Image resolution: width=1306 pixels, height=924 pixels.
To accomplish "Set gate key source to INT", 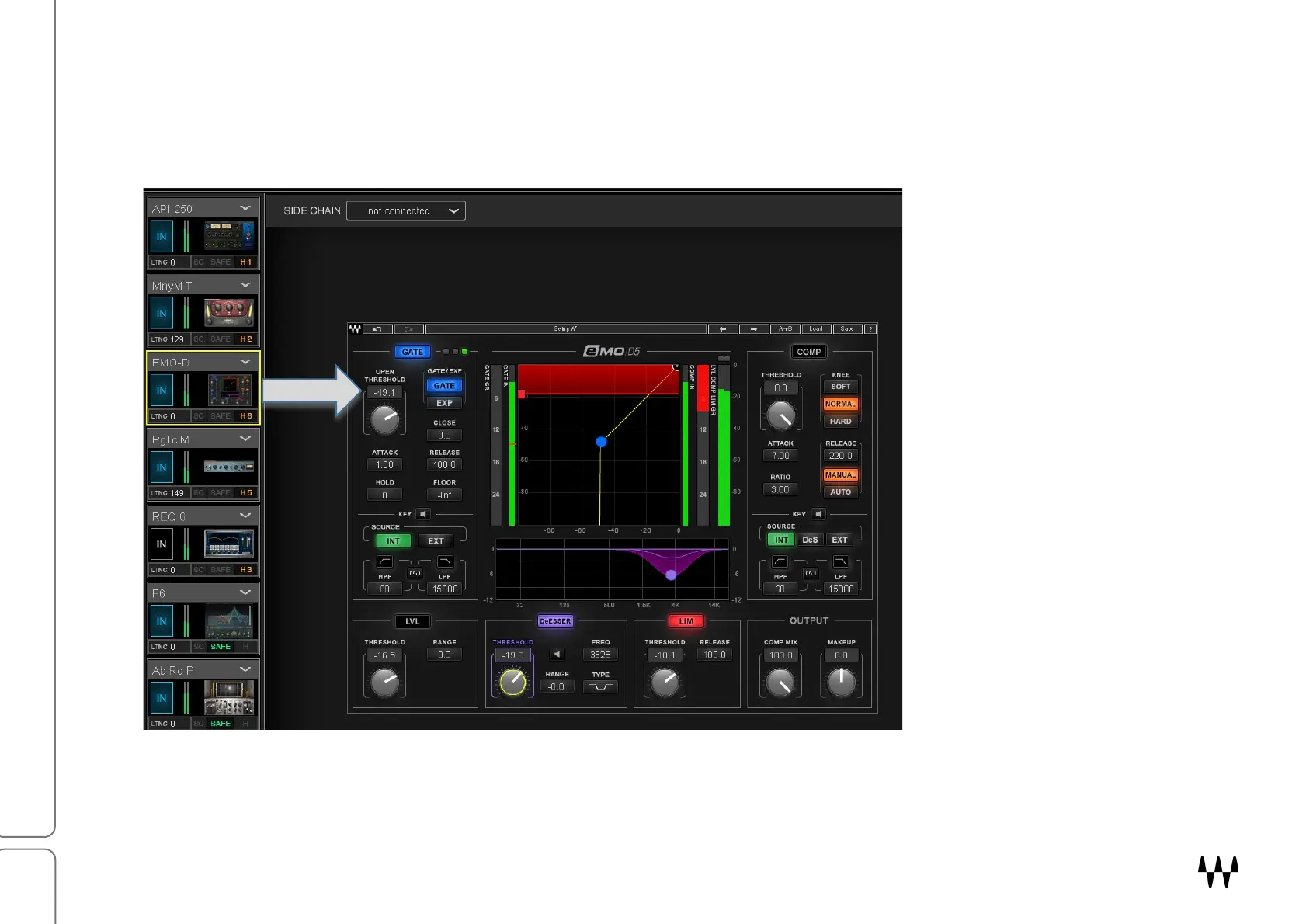I will [x=393, y=541].
